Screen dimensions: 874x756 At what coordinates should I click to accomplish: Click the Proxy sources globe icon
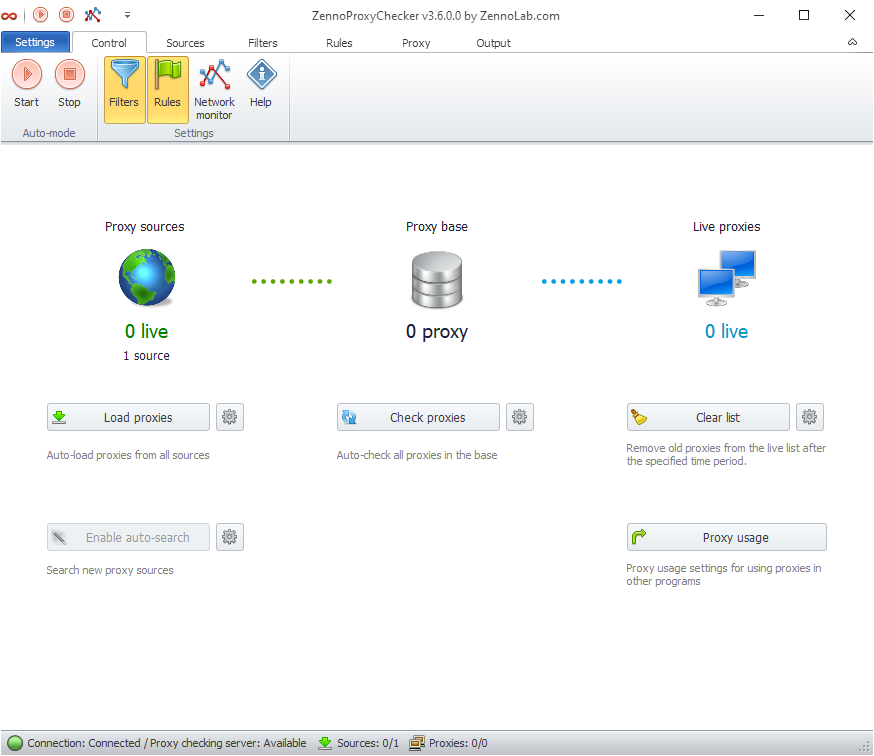(x=147, y=277)
